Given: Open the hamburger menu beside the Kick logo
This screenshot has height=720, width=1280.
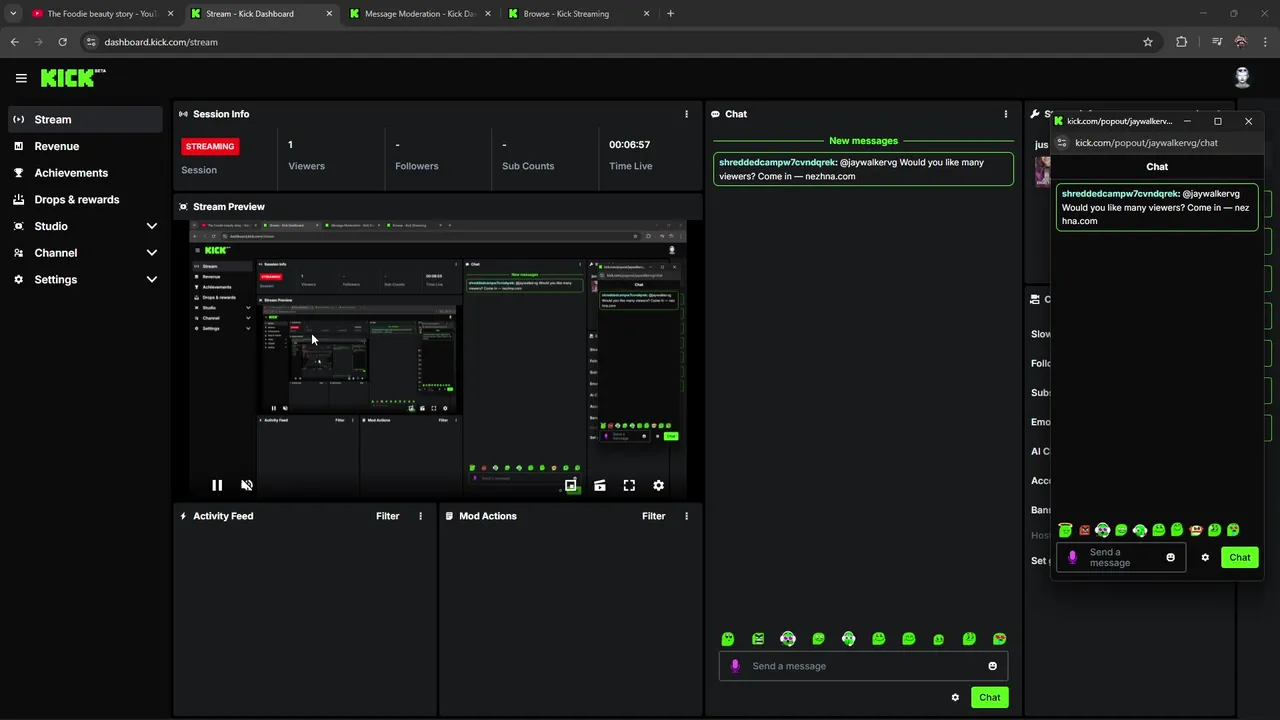Looking at the screenshot, I should pyautogui.click(x=21, y=78).
